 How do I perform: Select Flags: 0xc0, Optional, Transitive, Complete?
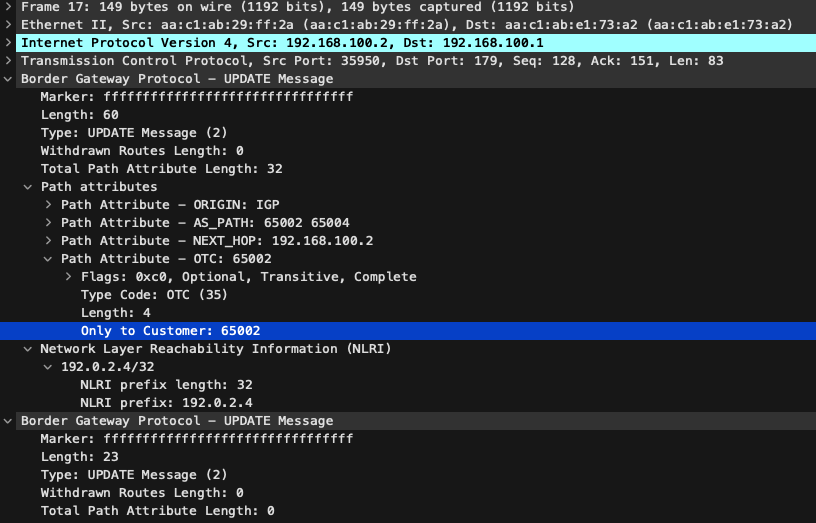tap(249, 277)
